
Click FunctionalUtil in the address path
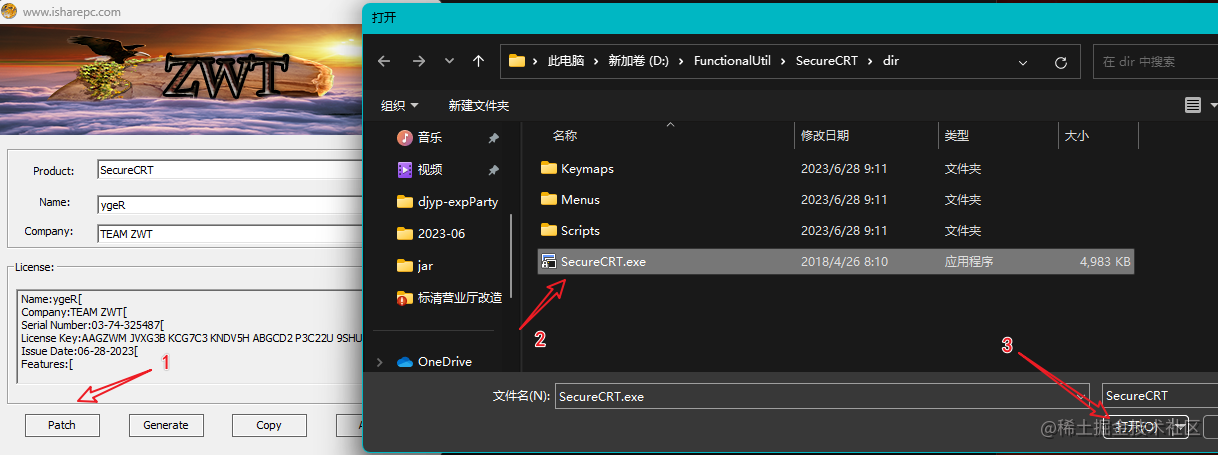tap(733, 61)
